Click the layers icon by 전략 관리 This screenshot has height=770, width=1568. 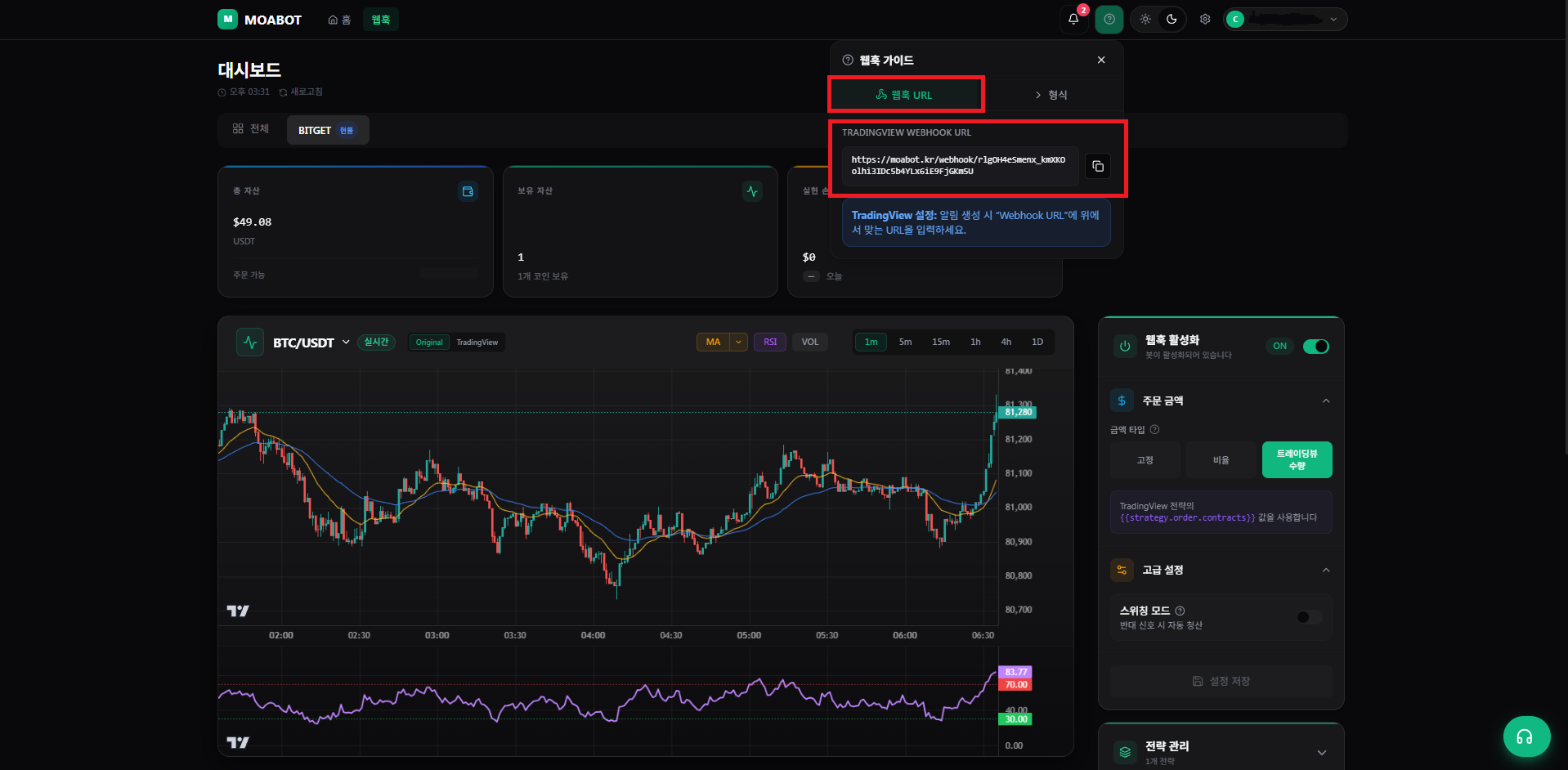click(1125, 753)
